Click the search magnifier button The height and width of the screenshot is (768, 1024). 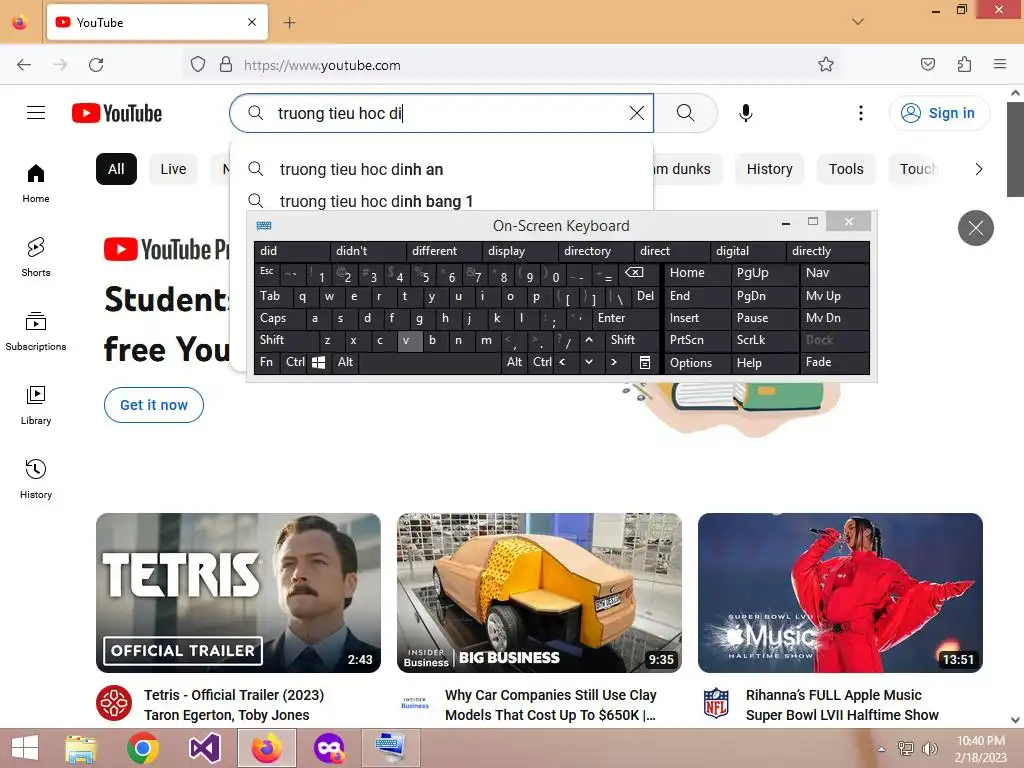coord(686,113)
